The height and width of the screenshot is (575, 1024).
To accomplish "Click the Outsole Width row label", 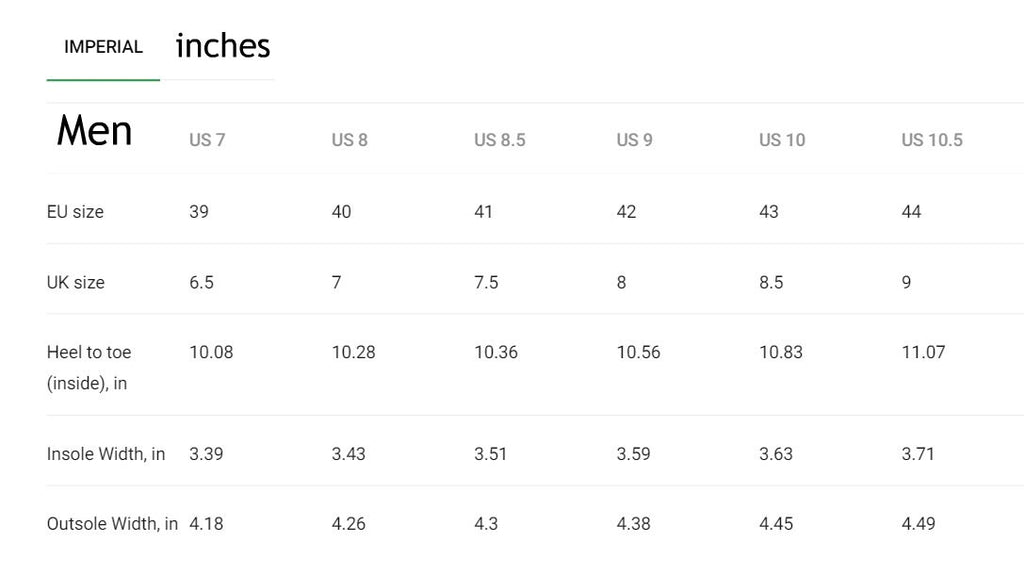I will pos(112,524).
